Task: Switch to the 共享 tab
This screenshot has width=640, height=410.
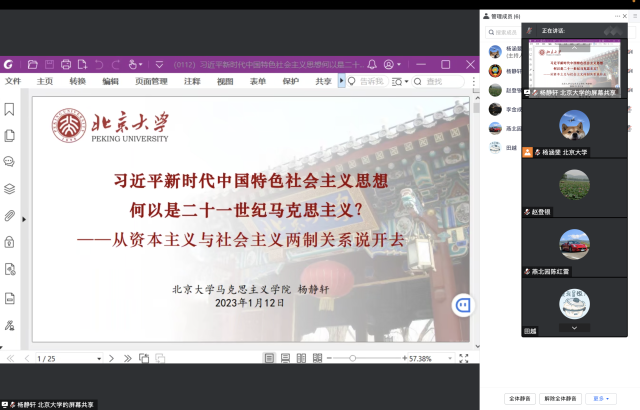Action: (323, 81)
